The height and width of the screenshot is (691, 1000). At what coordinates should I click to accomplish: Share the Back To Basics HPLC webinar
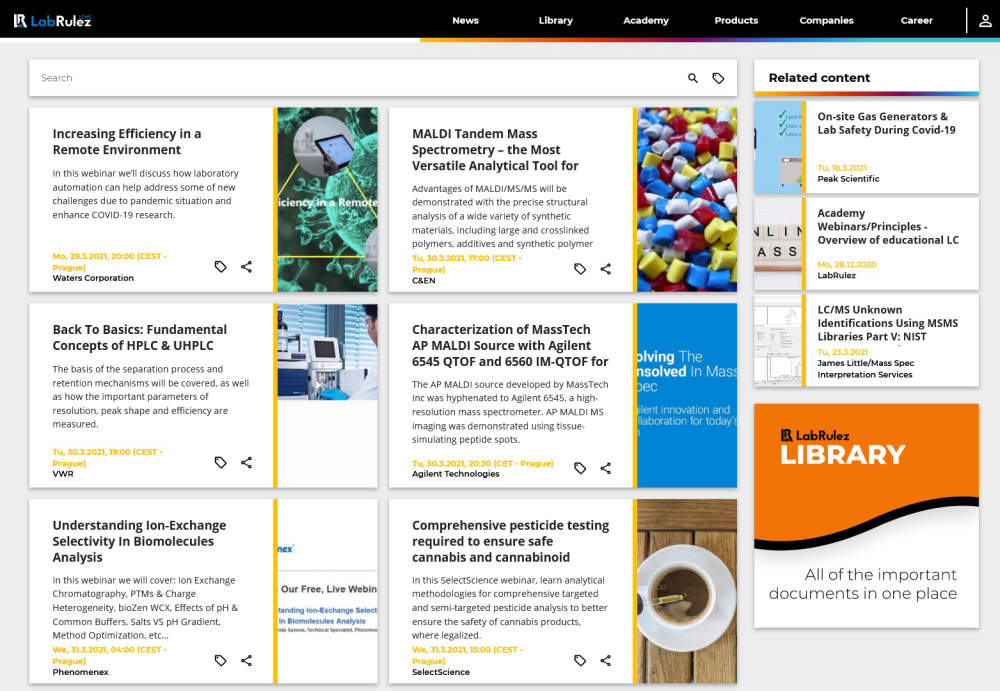tap(246, 463)
